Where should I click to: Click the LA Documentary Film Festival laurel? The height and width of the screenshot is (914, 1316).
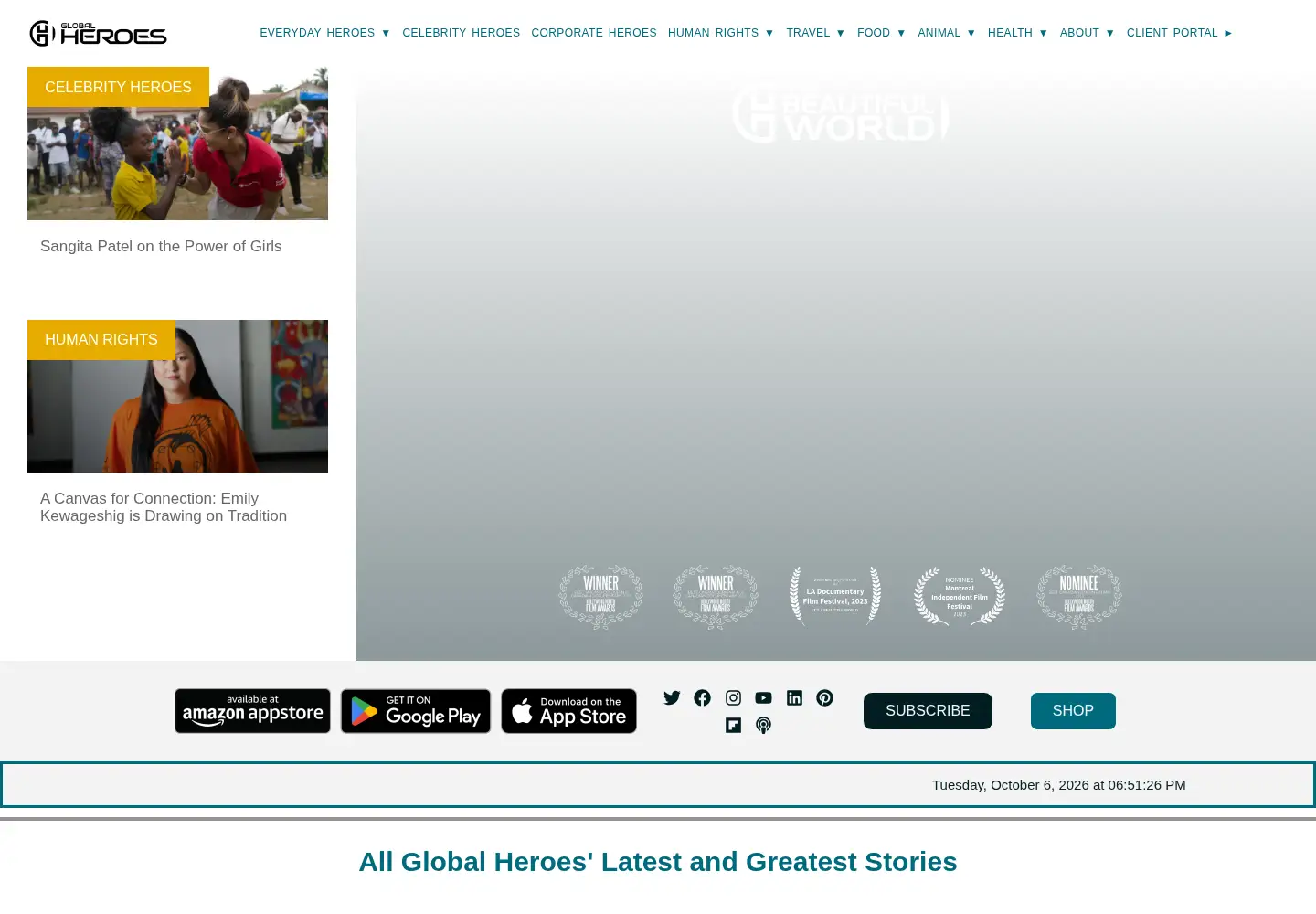pyautogui.click(x=835, y=597)
